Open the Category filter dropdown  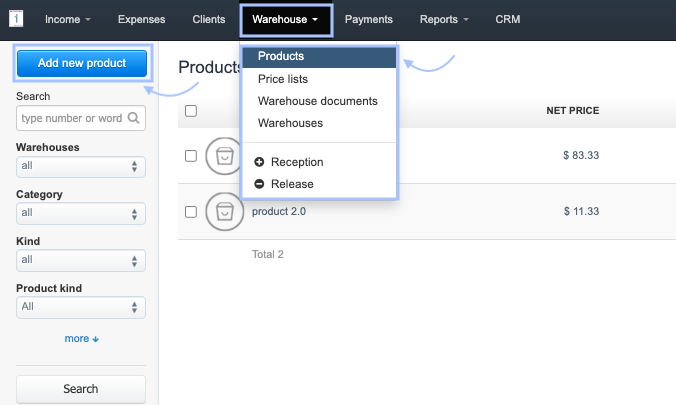tap(81, 213)
